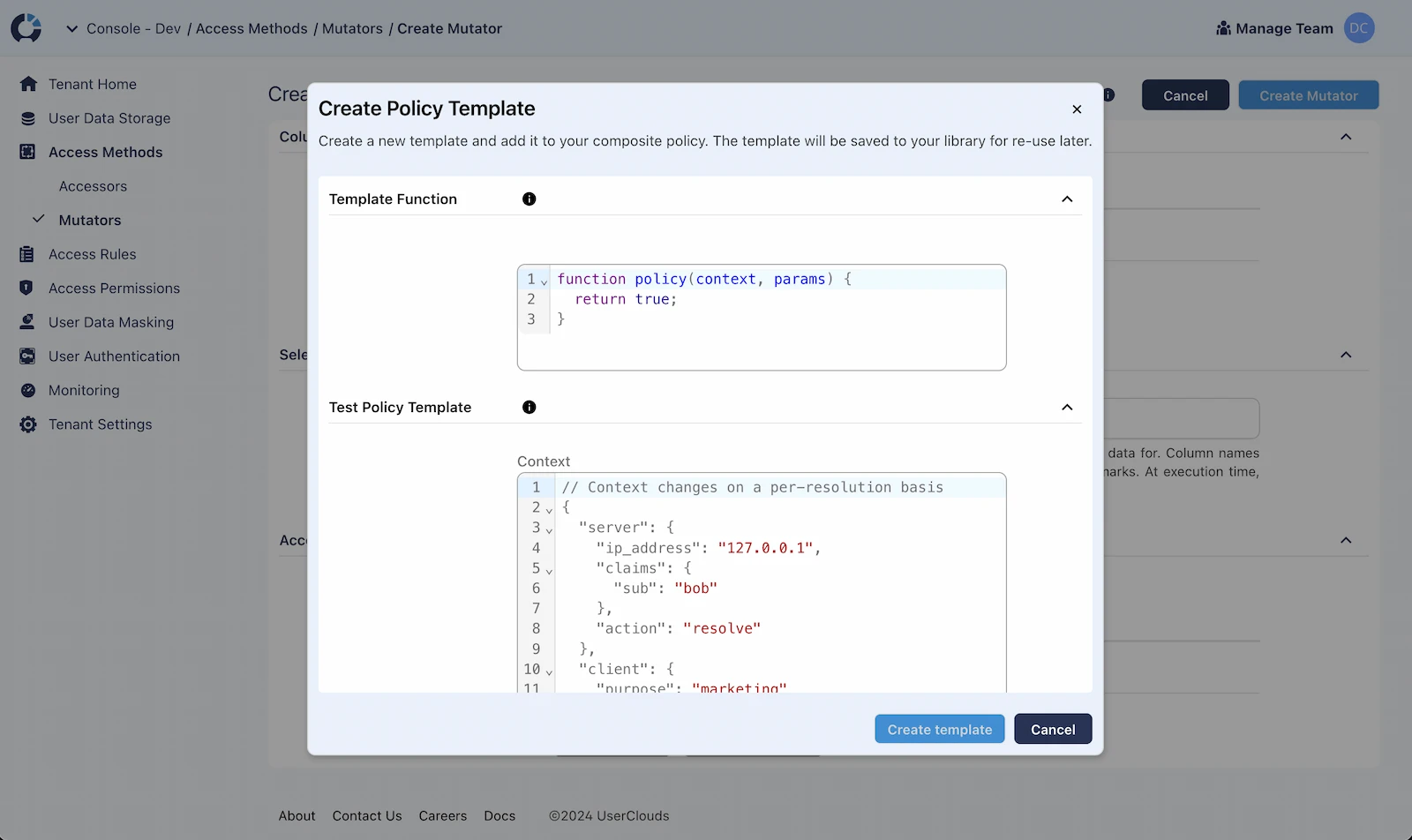
Task: Fold line 2 in the Context editor
Action: pyautogui.click(x=549, y=510)
